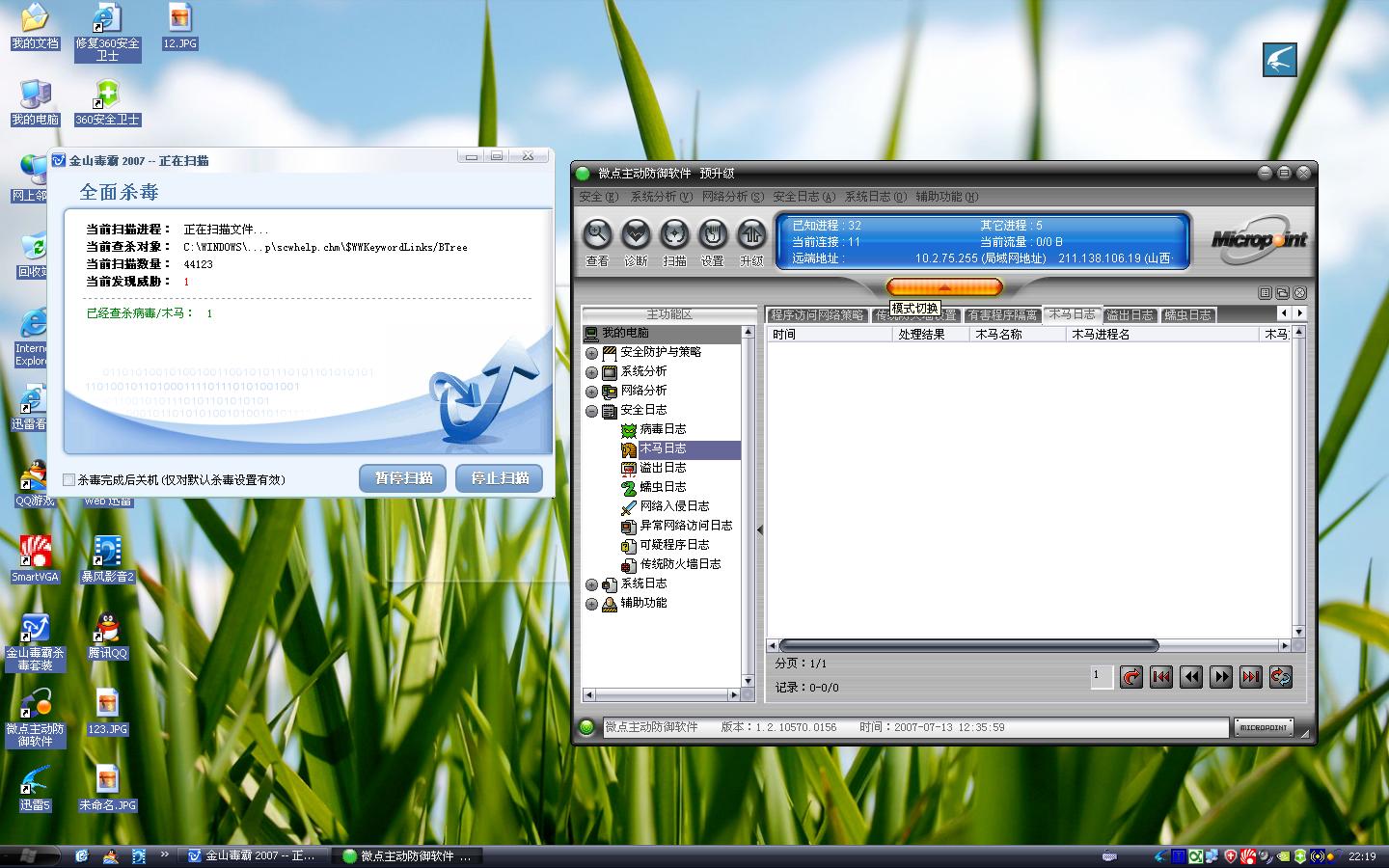This screenshot has height=868, width=1389.
Task: Select 我的电脑 root in the tree
Action: tap(661, 333)
